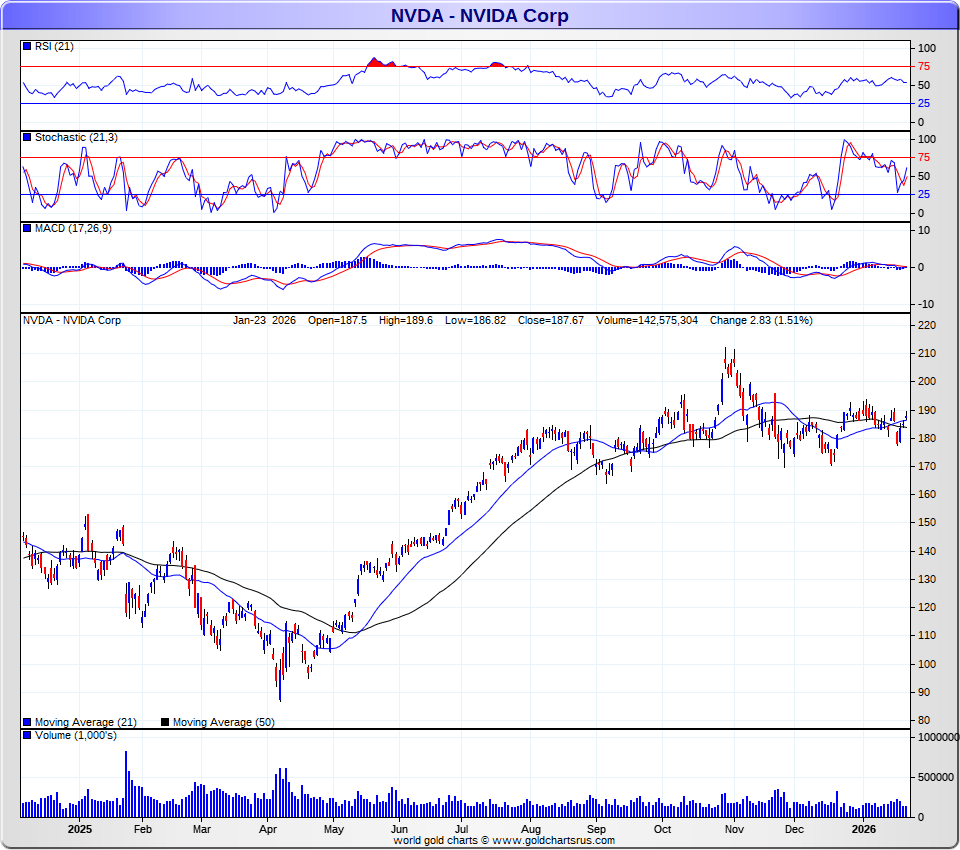
Task: Click the 150 price axis label
Action: click(927, 522)
